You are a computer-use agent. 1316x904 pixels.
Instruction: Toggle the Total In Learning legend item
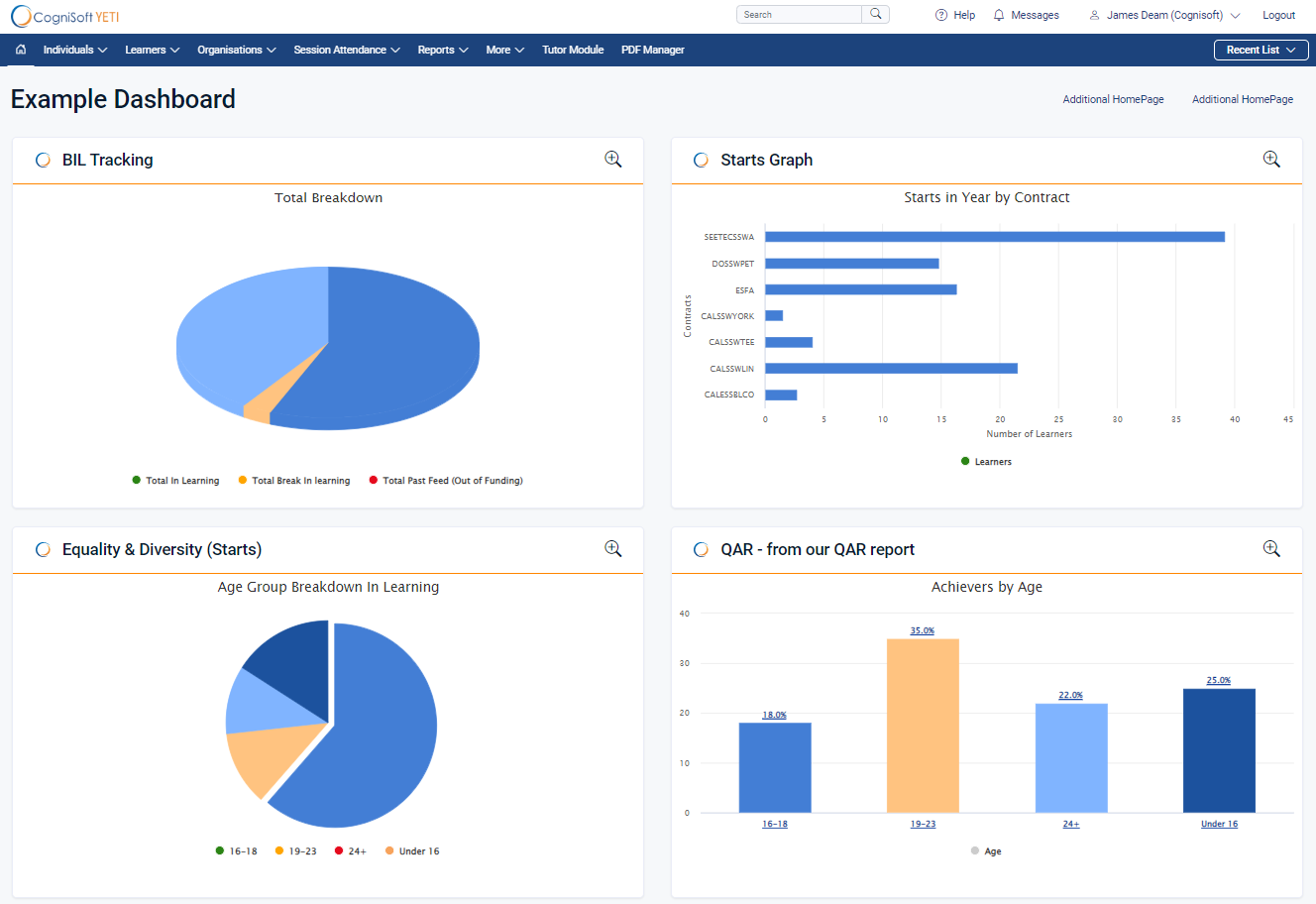pyautogui.click(x=176, y=480)
